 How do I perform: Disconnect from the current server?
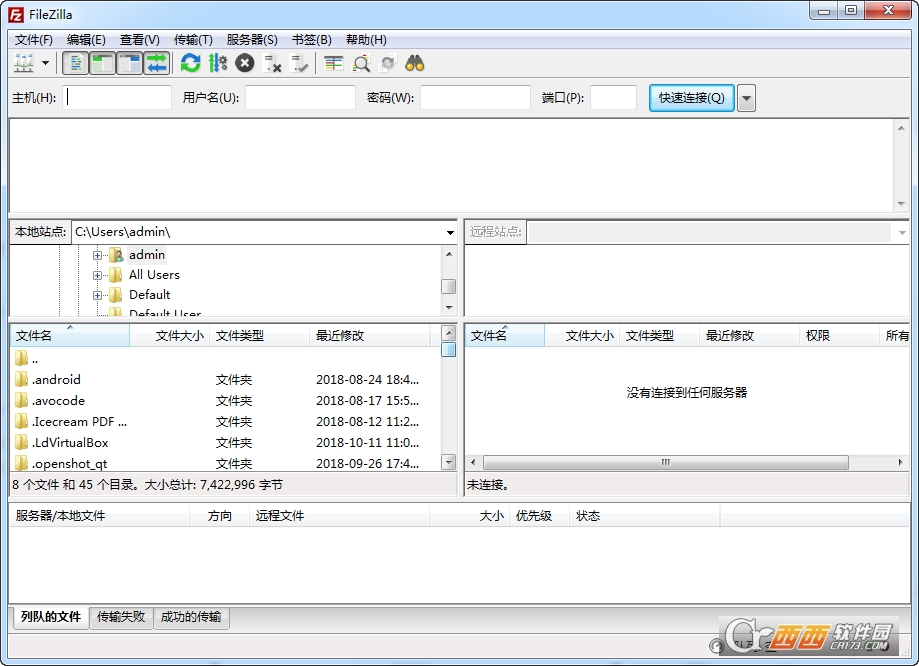click(x=270, y=63)
